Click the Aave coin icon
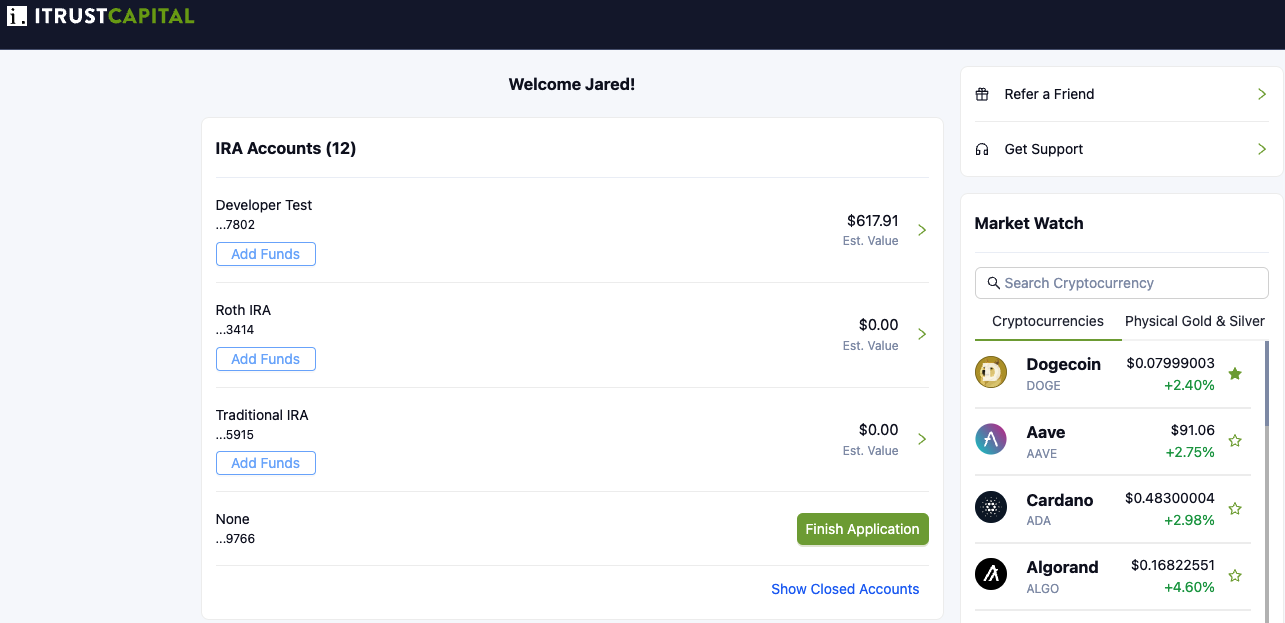The height and width of the screenshot is (623, 1285). tap(991, 440)
